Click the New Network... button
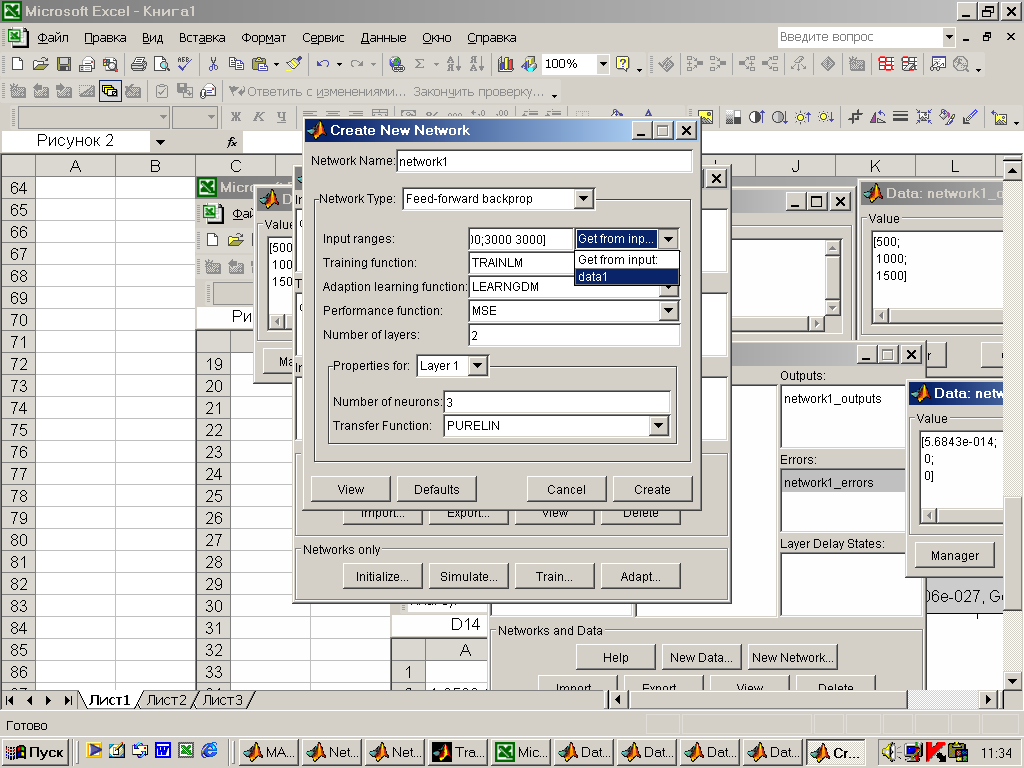Viewport: 1024px width, 768px height. pyautogui.click(x=792, y=658)
